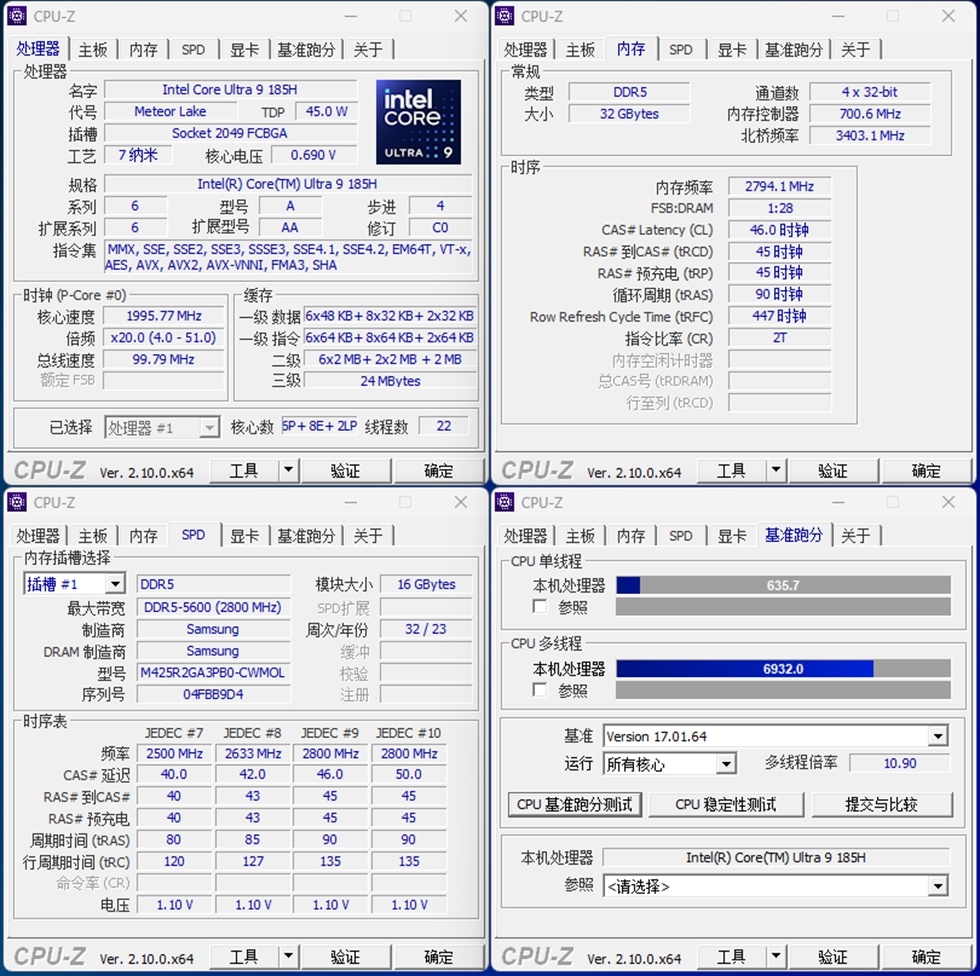Click 核心速度 value 1995.77 MHz
This screenshot has height=976, width=980.
[x=163, y=316]
